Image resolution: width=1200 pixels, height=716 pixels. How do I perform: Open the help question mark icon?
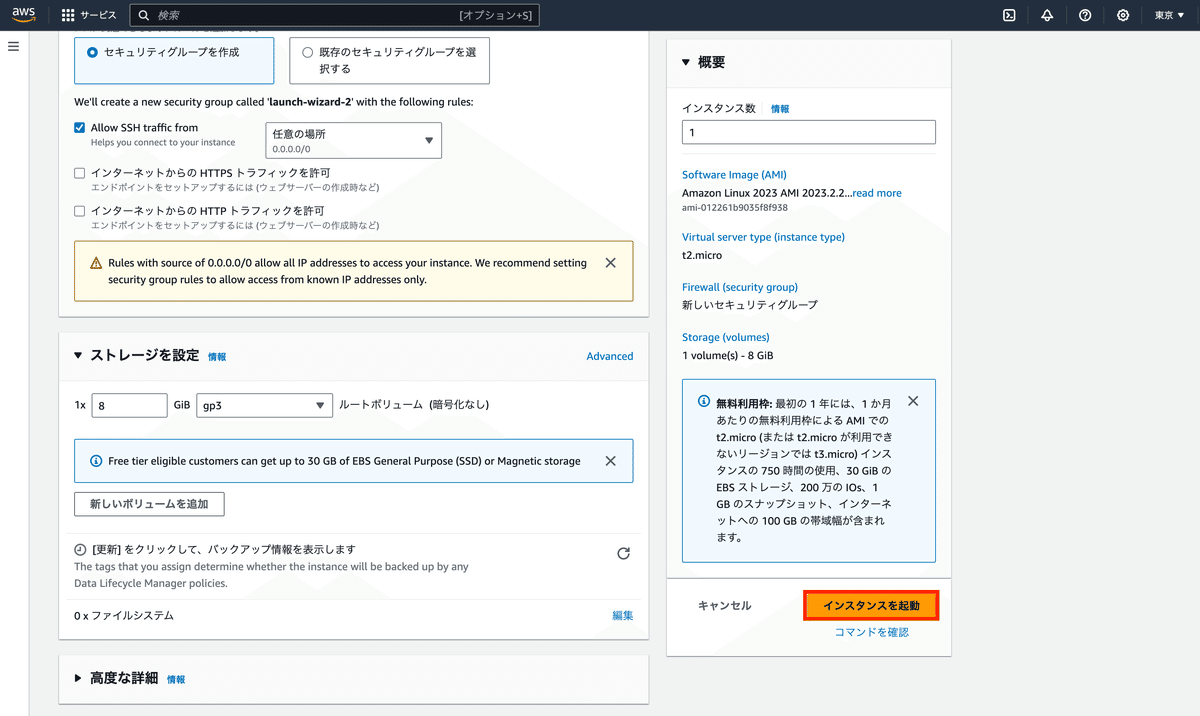pos(1085,15)
